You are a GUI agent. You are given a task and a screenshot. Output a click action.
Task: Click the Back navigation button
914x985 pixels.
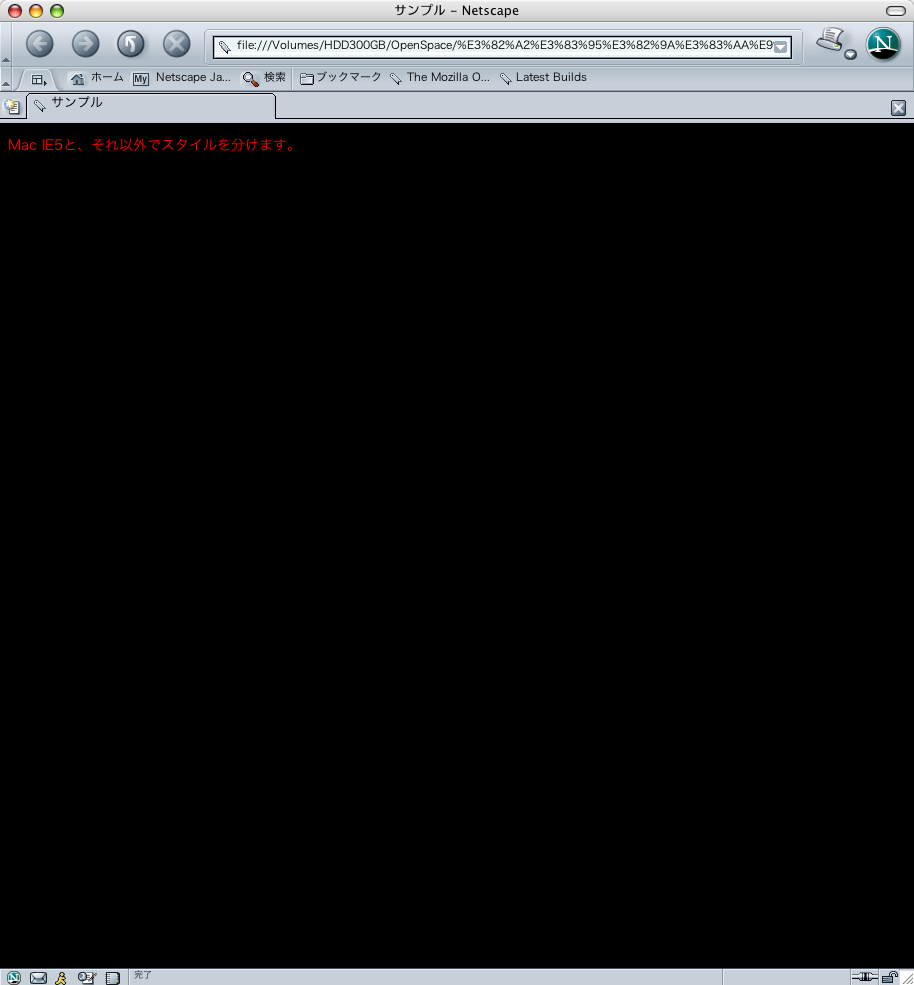(39, 44)
